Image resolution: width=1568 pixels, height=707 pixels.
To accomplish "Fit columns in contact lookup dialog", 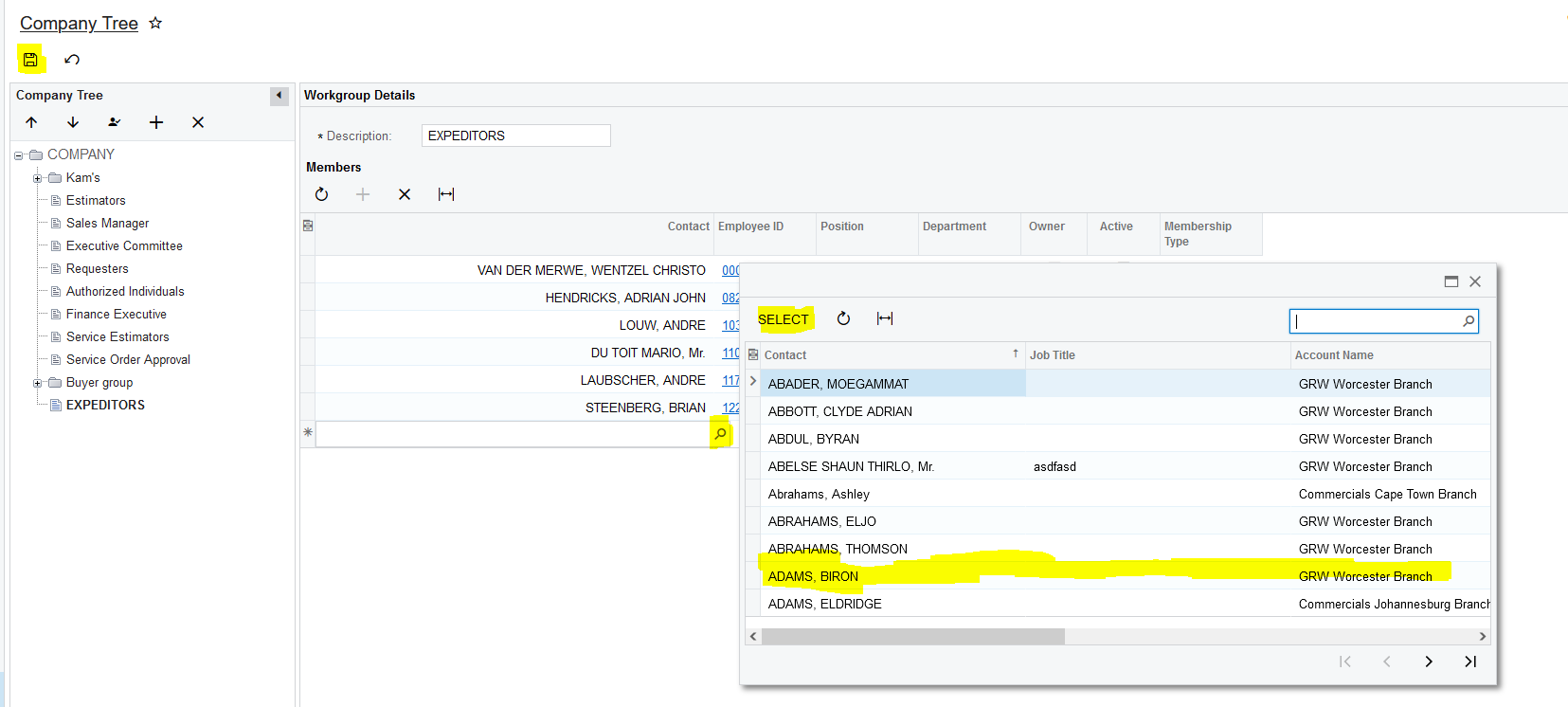I will click(x=885, y=318).
